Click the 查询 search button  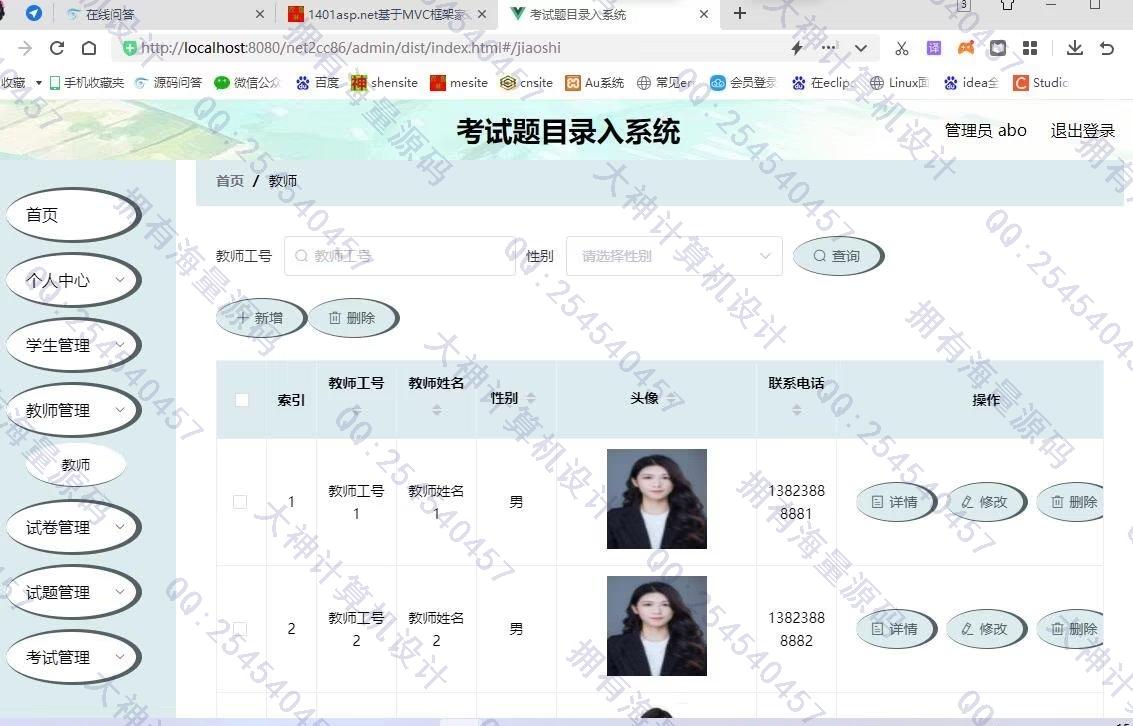pyautogui.click(x=838, y=256)
